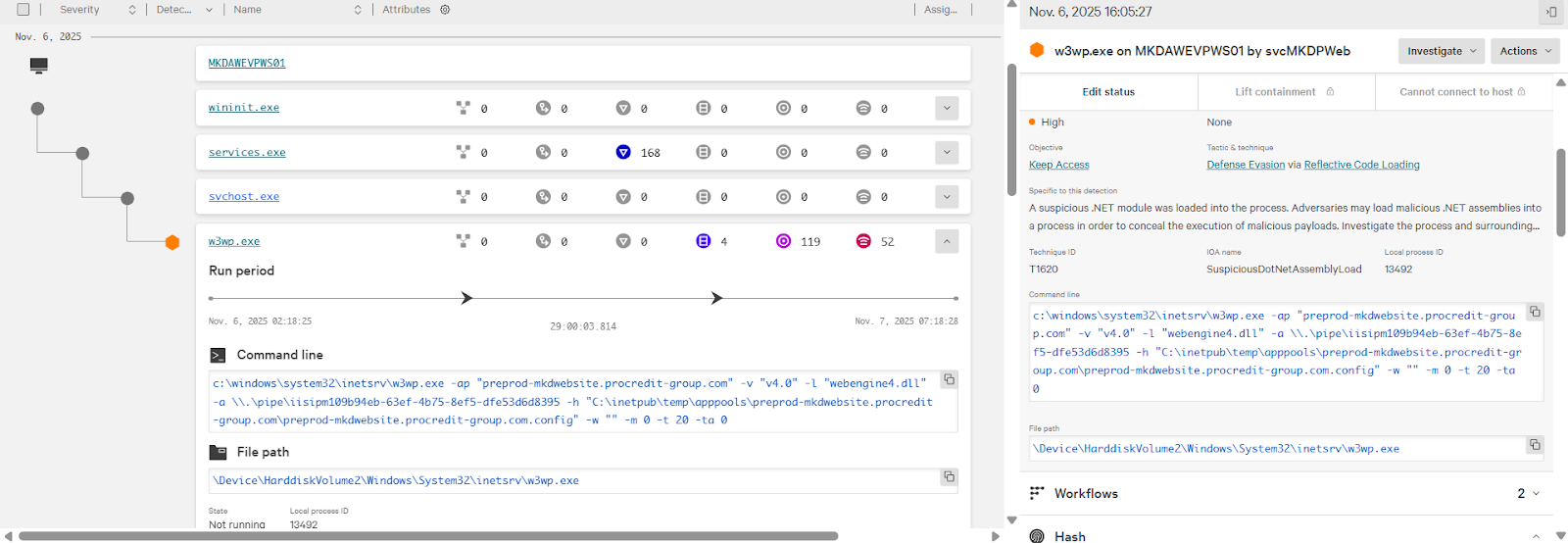Copy the file path in right detail panel
Viewport: 1568px width, 543px height.
coord(1535,445)
